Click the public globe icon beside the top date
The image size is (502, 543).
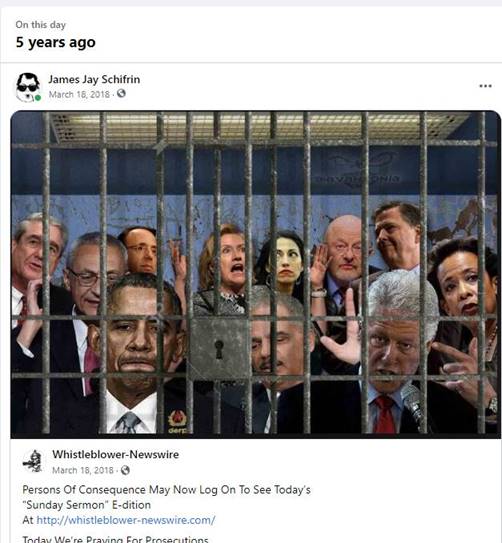point(121,94)
